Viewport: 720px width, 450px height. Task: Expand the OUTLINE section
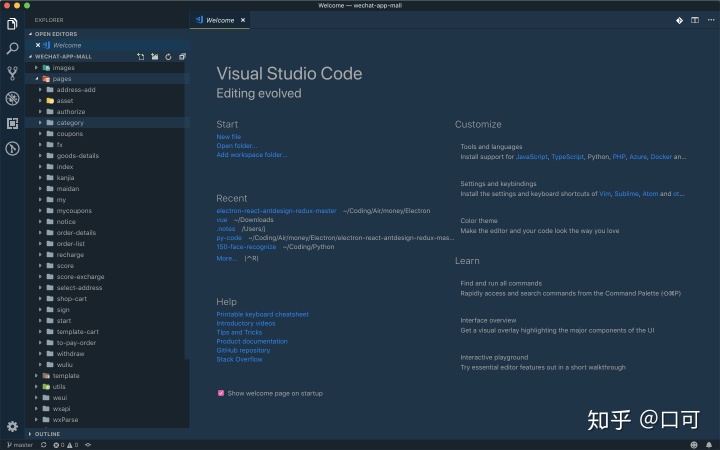coord(47,434)
